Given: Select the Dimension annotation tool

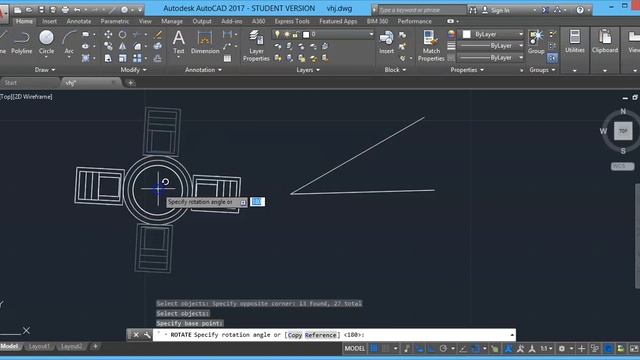Looking at the screenshot, I should pyautogui.click(x=205, y=42).
